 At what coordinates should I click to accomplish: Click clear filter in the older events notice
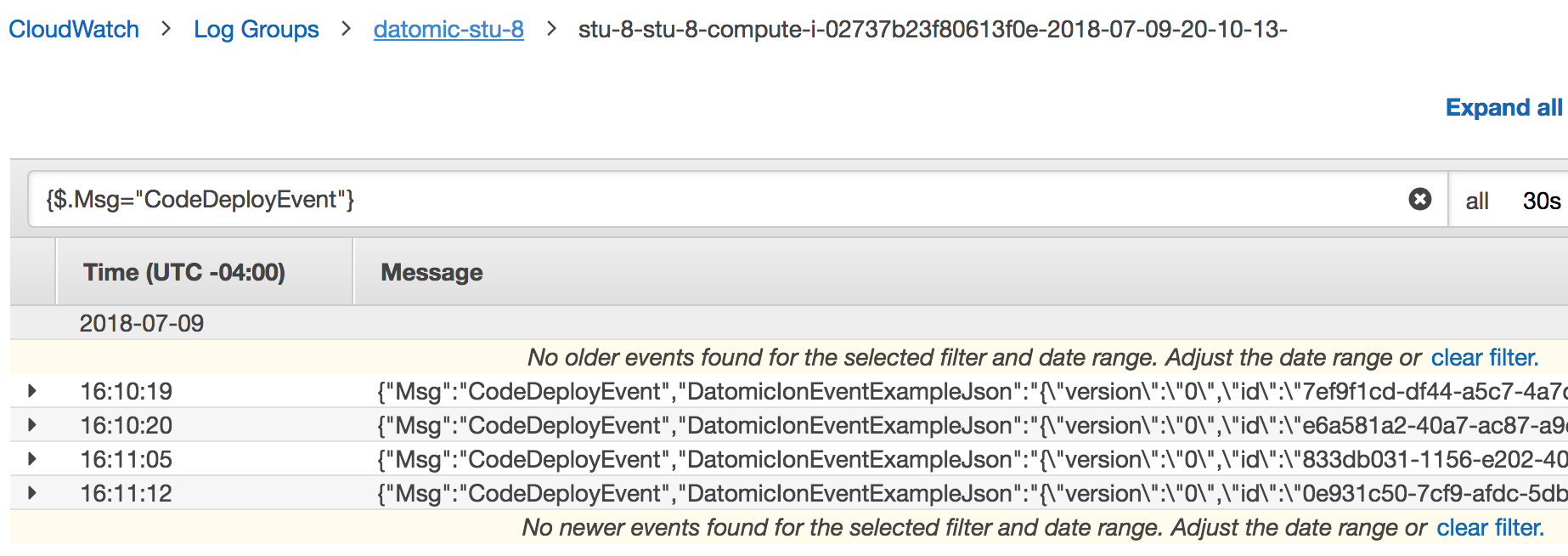(1484, 358)
